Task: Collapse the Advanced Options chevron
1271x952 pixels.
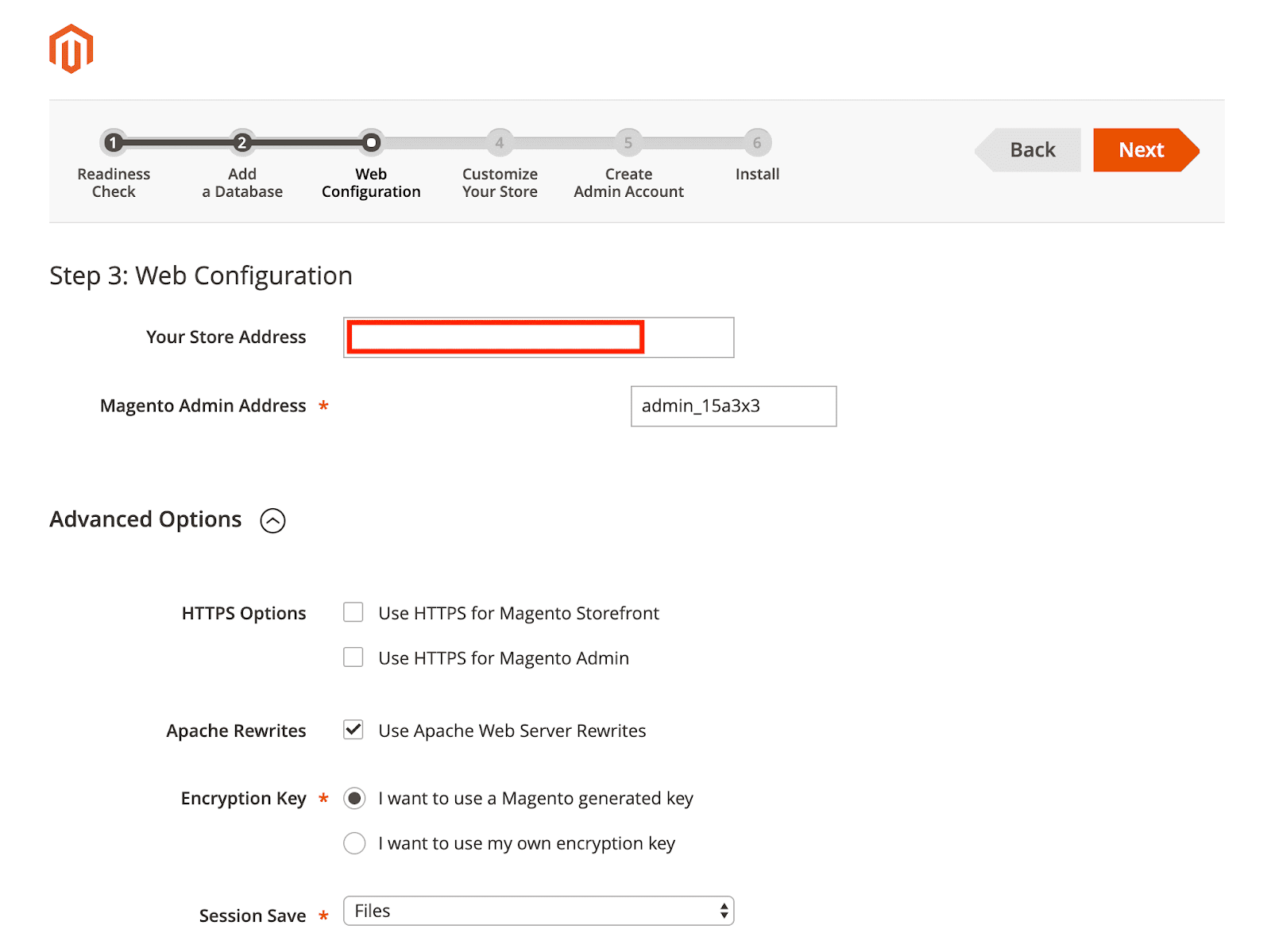Action: 272,521
